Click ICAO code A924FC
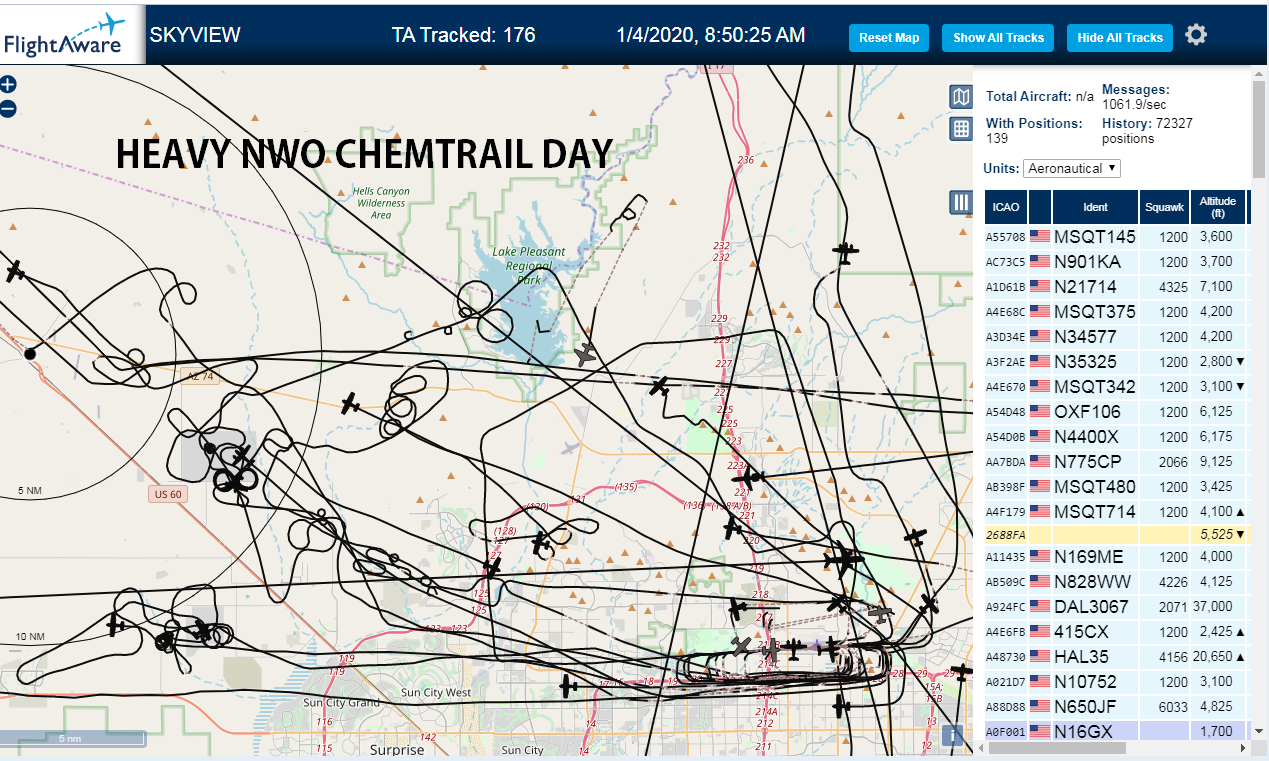 (x=1005, y=608)
